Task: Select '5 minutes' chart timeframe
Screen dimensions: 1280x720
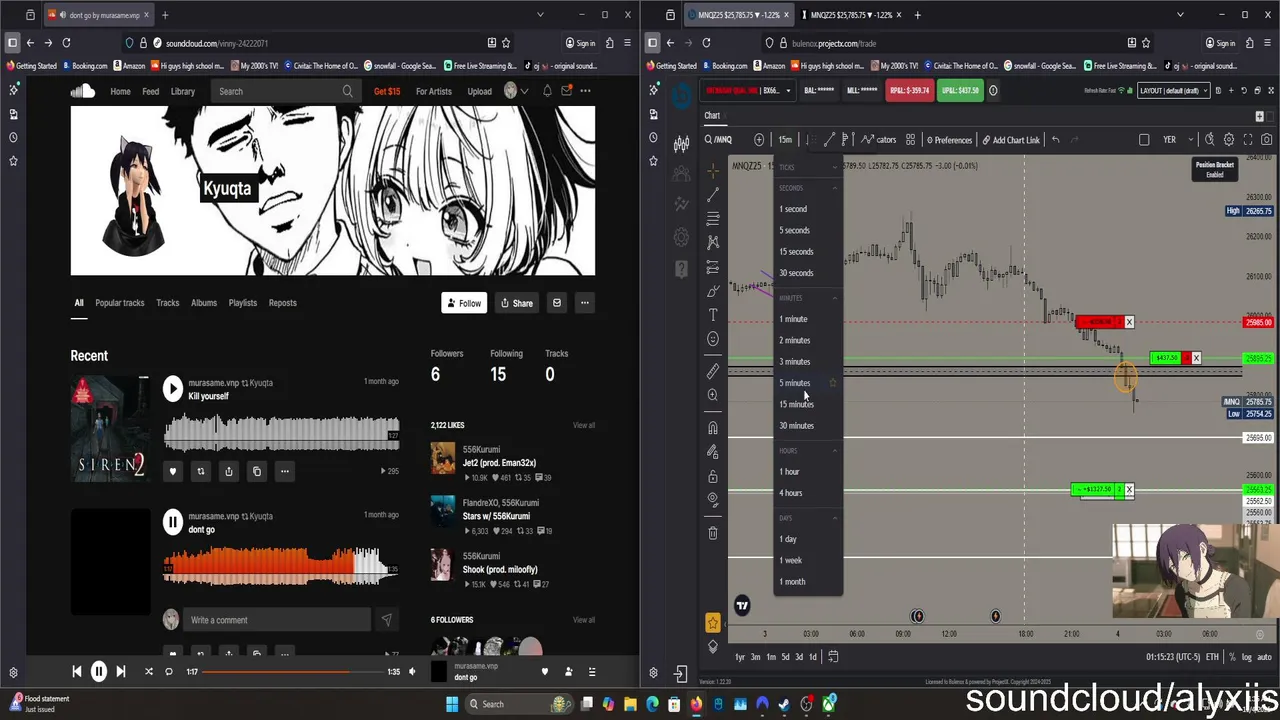Action: [x=795, y=383]
